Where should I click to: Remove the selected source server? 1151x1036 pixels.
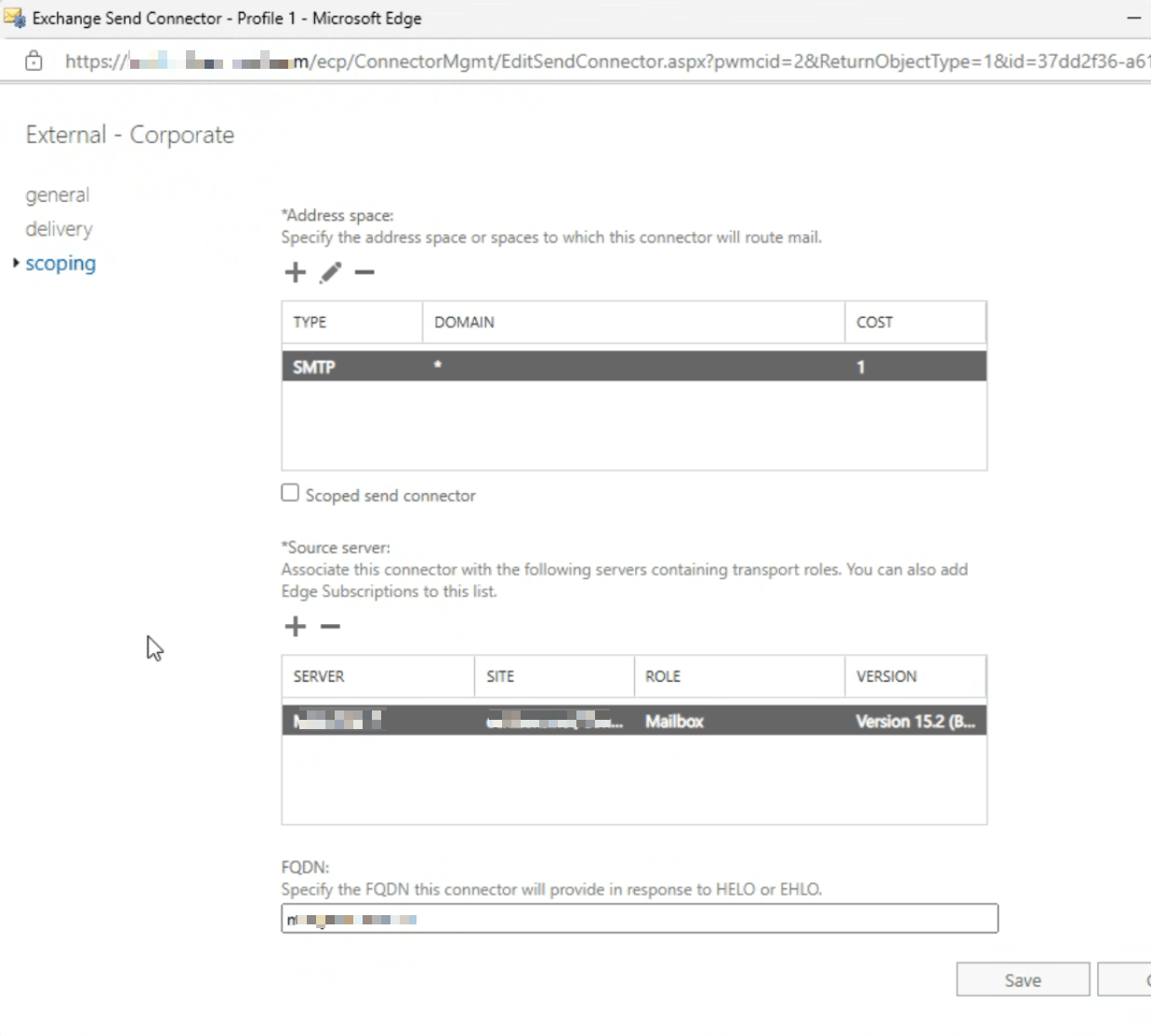(x=330, y=627)
